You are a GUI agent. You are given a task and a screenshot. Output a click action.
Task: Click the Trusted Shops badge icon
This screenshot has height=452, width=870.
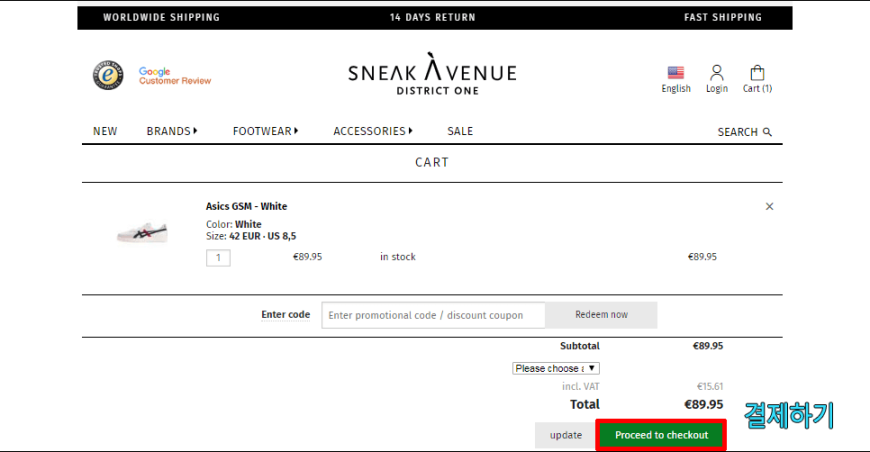[x=108, y=75]
